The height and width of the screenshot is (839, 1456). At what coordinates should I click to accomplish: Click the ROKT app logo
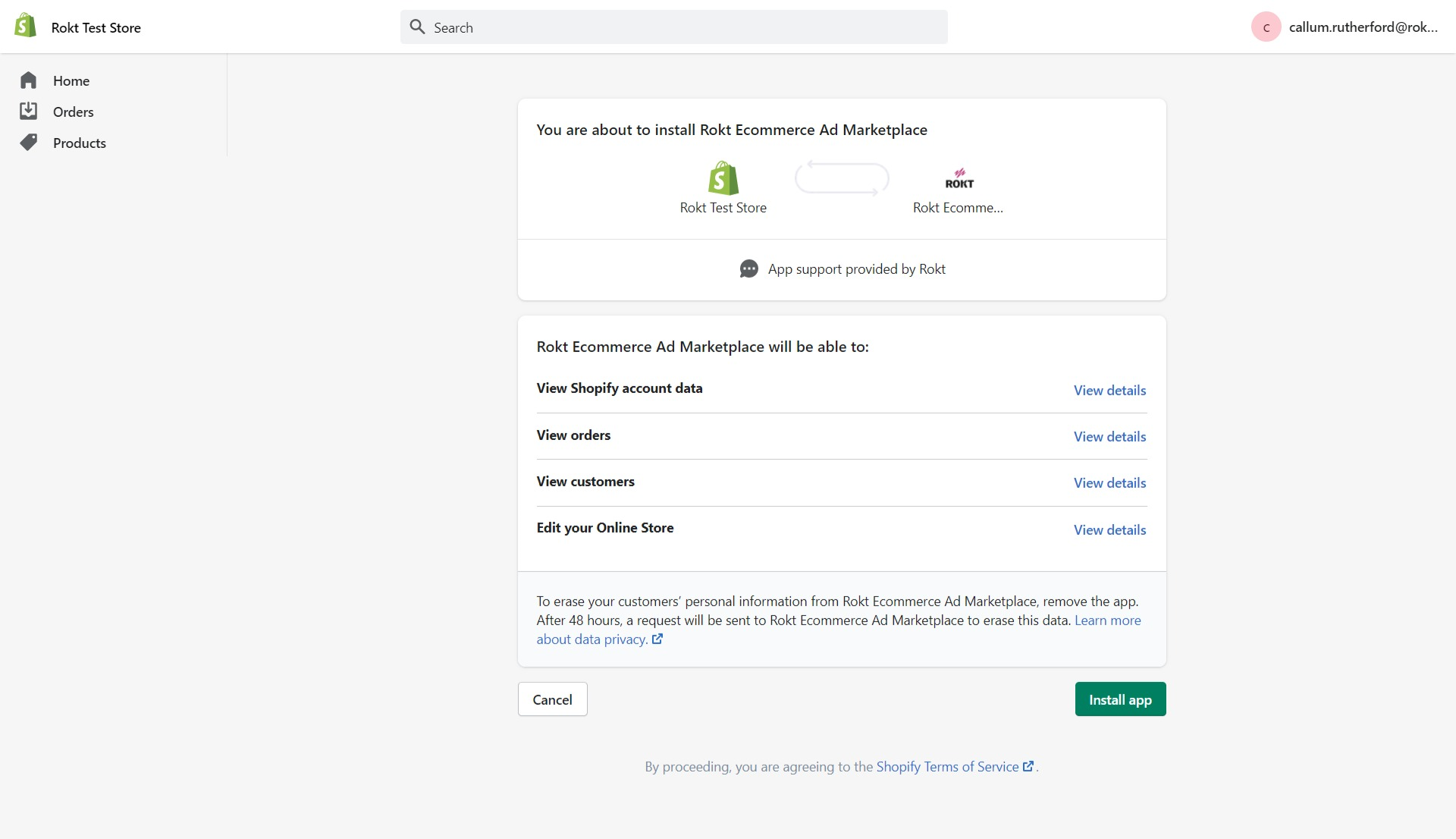pos(959,179)
